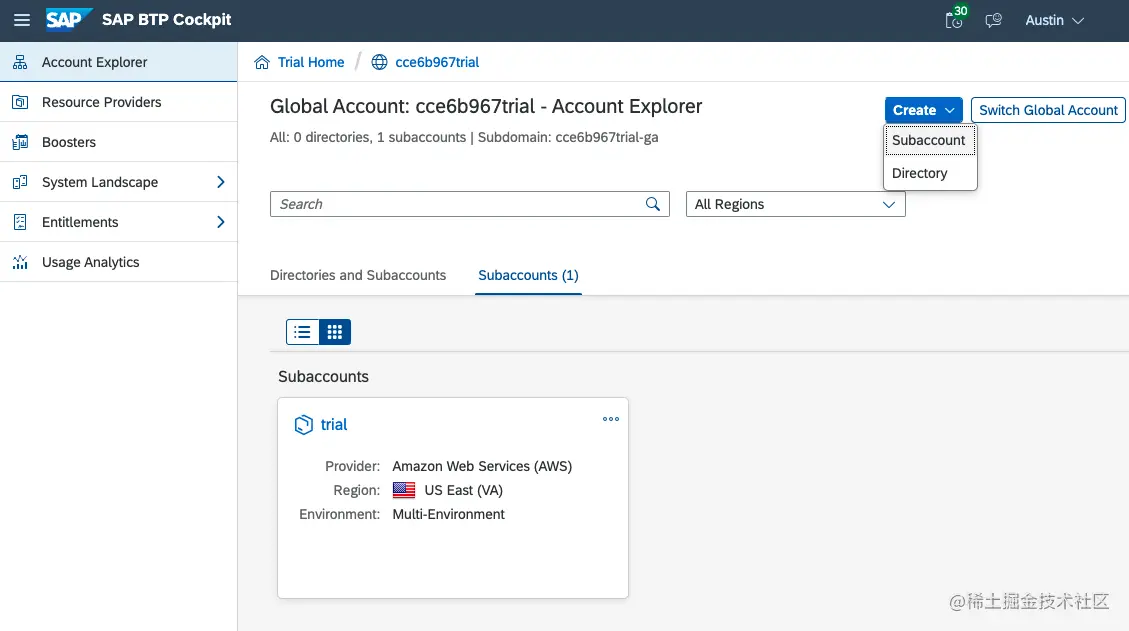This screenshot has height=631, width=1129.
Task: Switch to list view
Action: (x=302, y=332)
